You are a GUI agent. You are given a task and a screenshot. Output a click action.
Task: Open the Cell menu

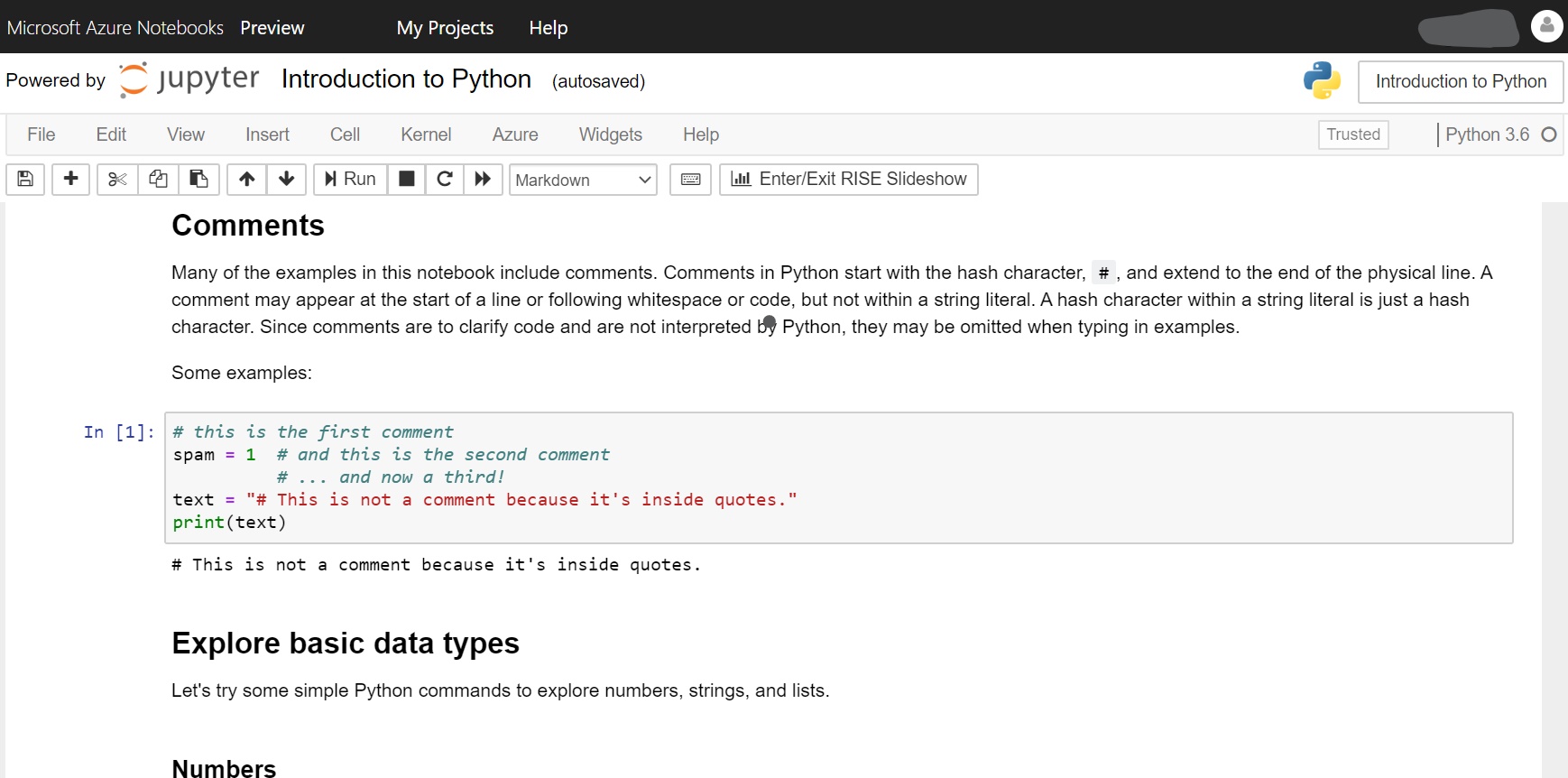point(345,134)
